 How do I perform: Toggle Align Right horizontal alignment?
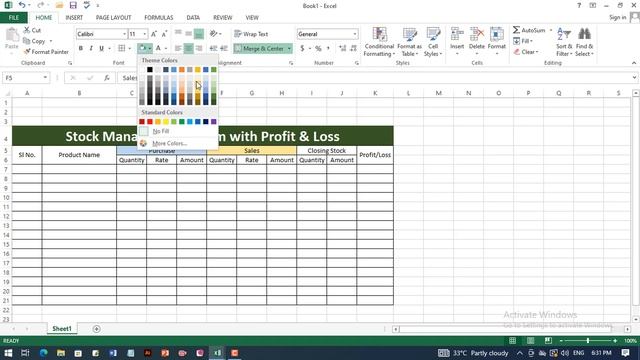pos(199,48)
